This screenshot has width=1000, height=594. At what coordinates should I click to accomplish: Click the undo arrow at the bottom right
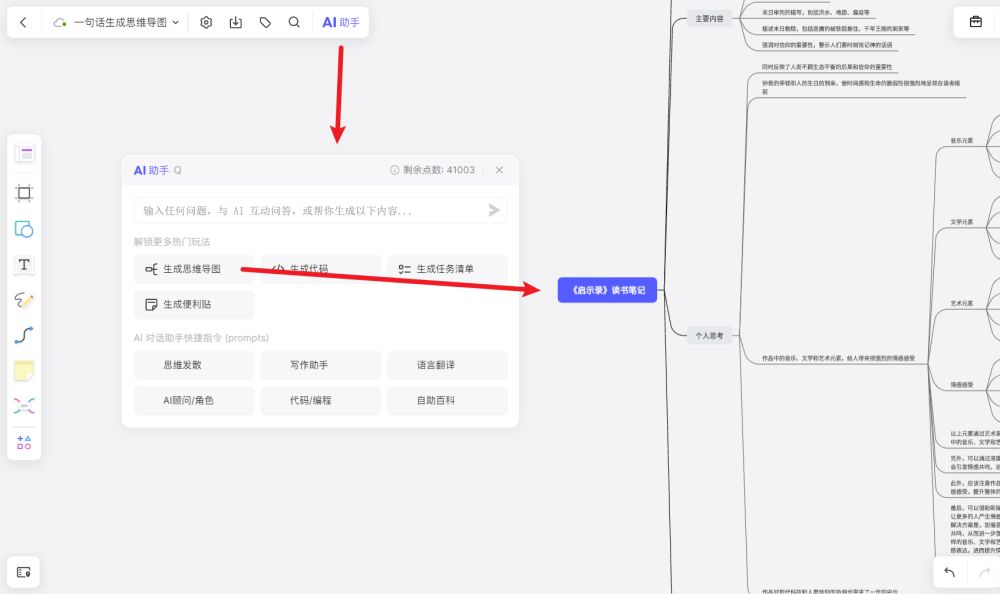click(948, 572)
